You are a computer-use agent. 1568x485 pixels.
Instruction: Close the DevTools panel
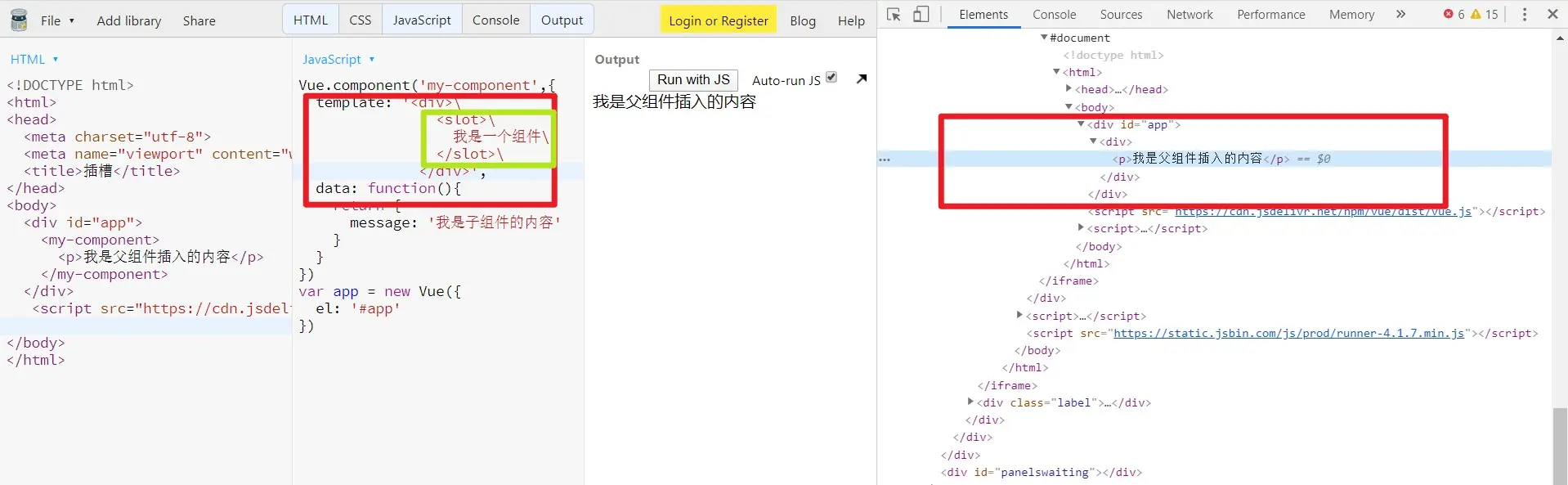coord(1552,14)
